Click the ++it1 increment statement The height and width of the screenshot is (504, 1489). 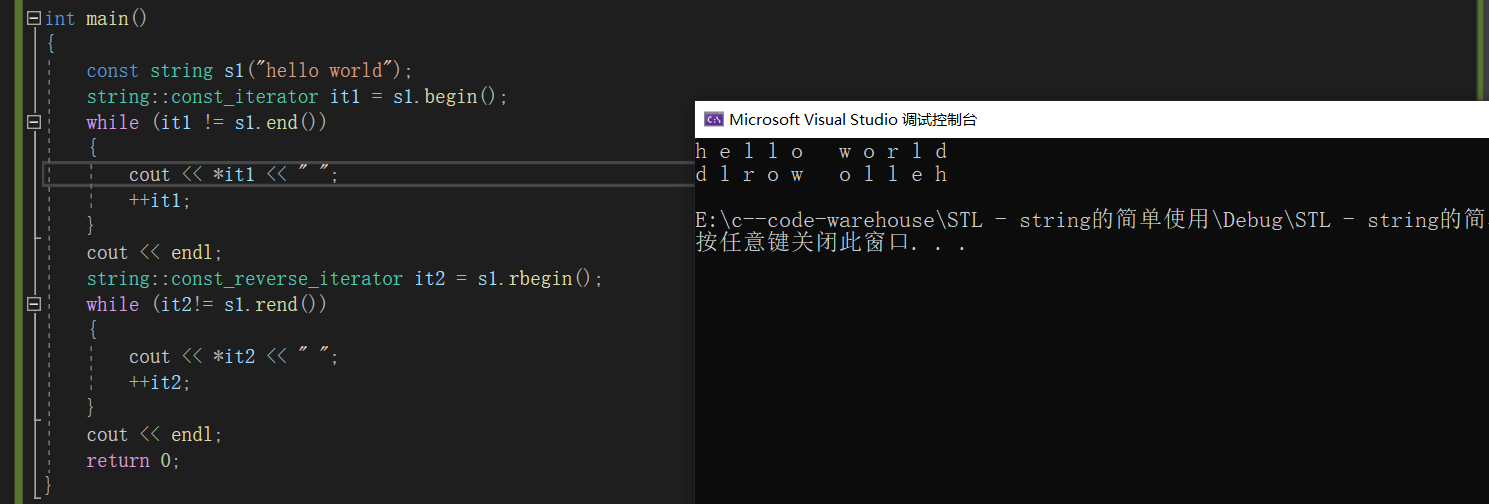[160, 200]
